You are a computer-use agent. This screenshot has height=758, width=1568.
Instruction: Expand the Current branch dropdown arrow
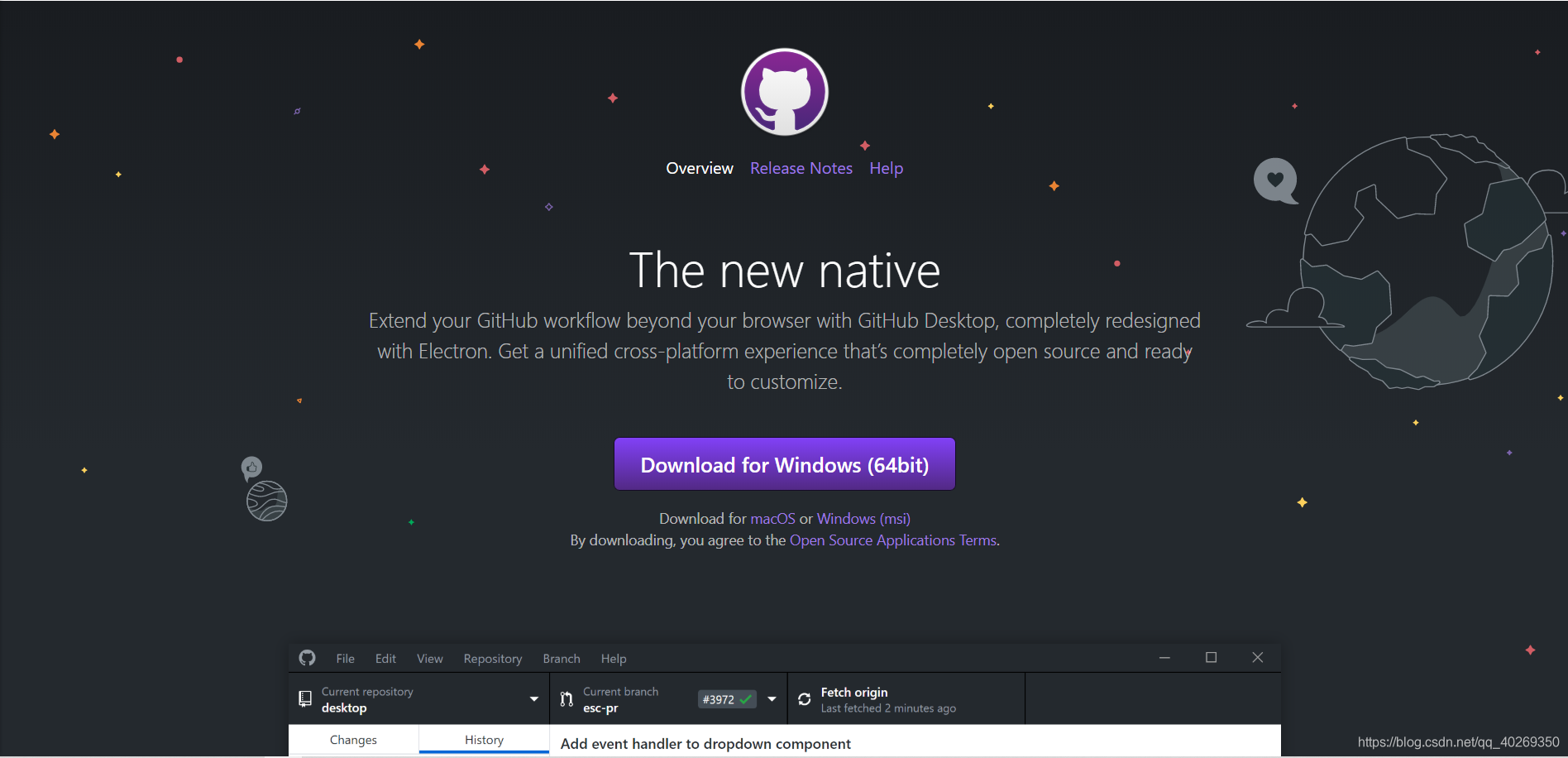(772, 699)
